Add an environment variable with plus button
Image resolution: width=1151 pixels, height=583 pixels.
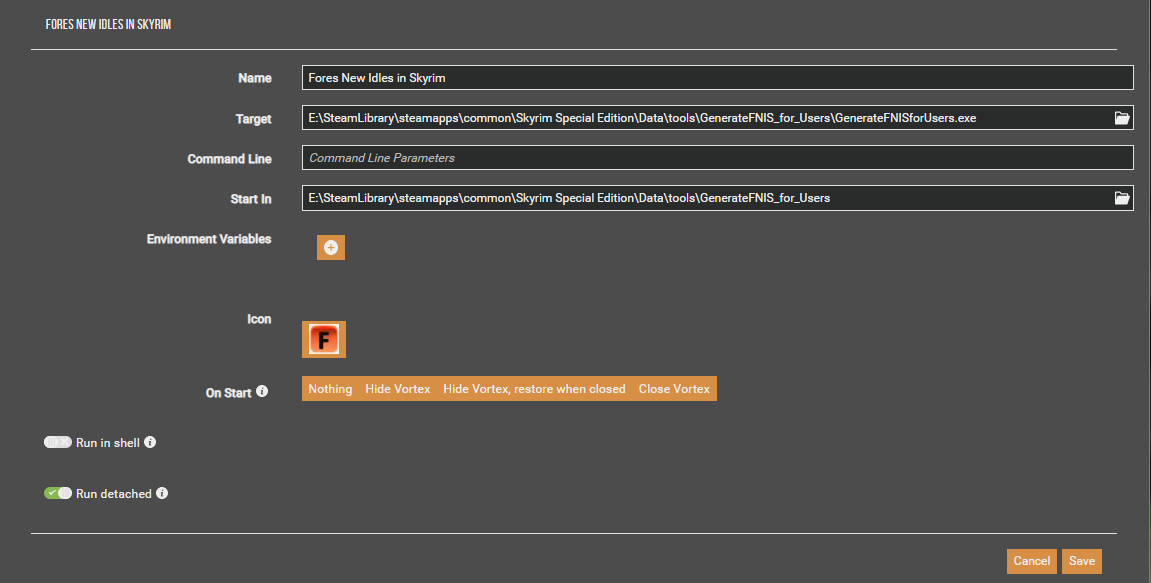[331, 247]
